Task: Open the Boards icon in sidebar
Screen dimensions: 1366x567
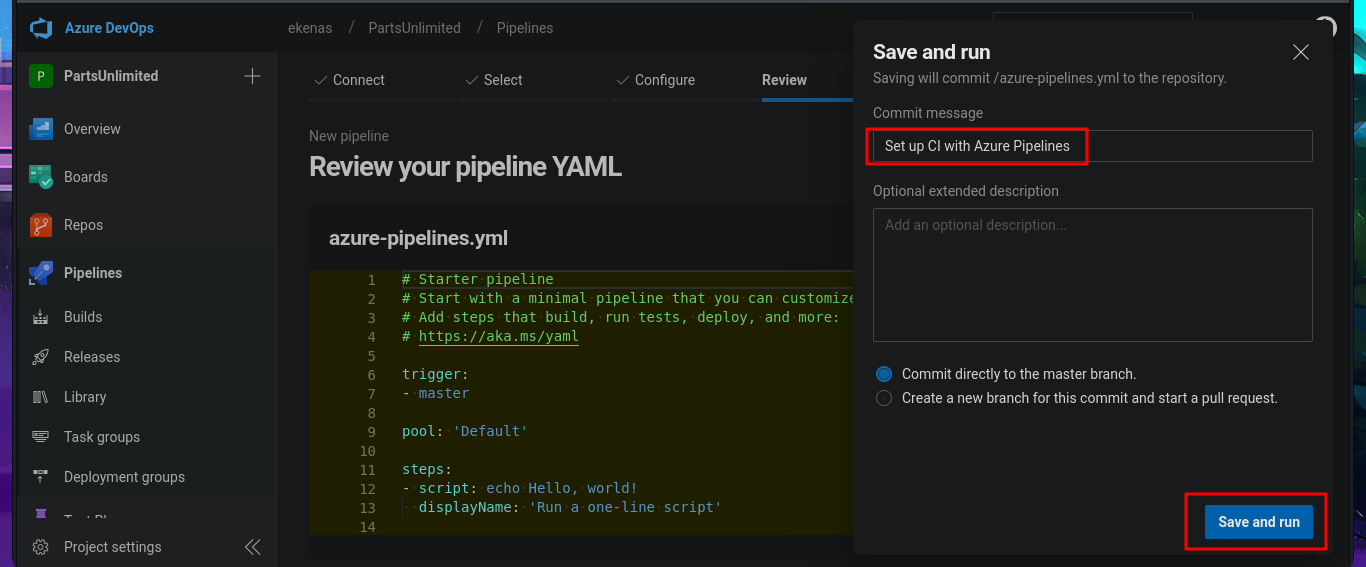Action: point(41,177)
